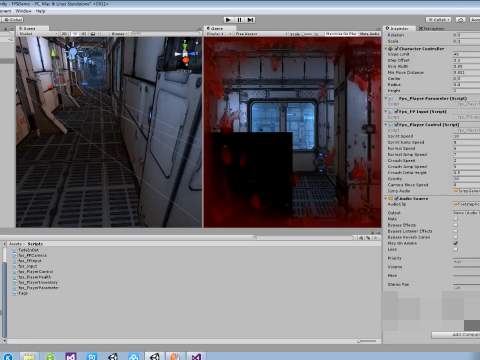Toggle the Mute checkbox in Audio Source

tap(456, 219)
